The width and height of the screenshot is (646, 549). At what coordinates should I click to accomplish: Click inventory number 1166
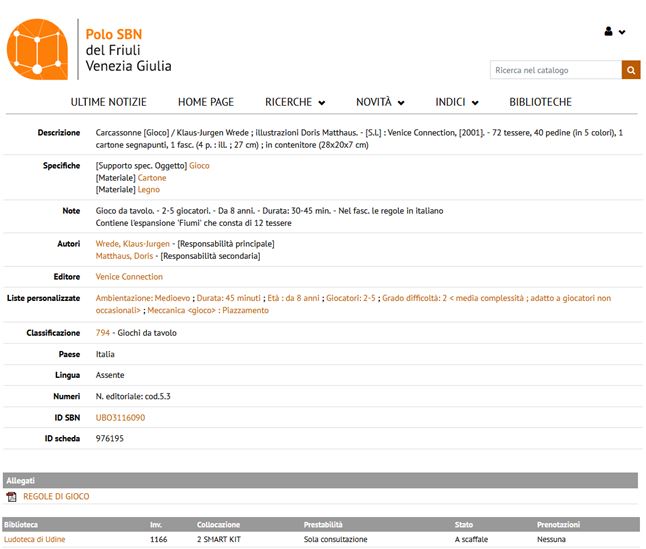[x=159, y=540]
